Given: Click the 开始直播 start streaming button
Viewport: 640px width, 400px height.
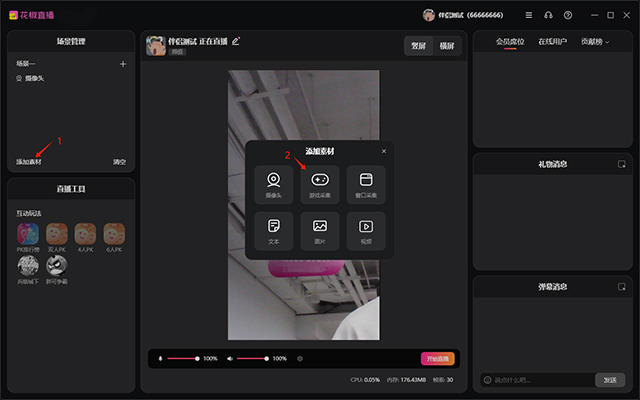Looking at the screenshot, I should [x=437, y=358].
